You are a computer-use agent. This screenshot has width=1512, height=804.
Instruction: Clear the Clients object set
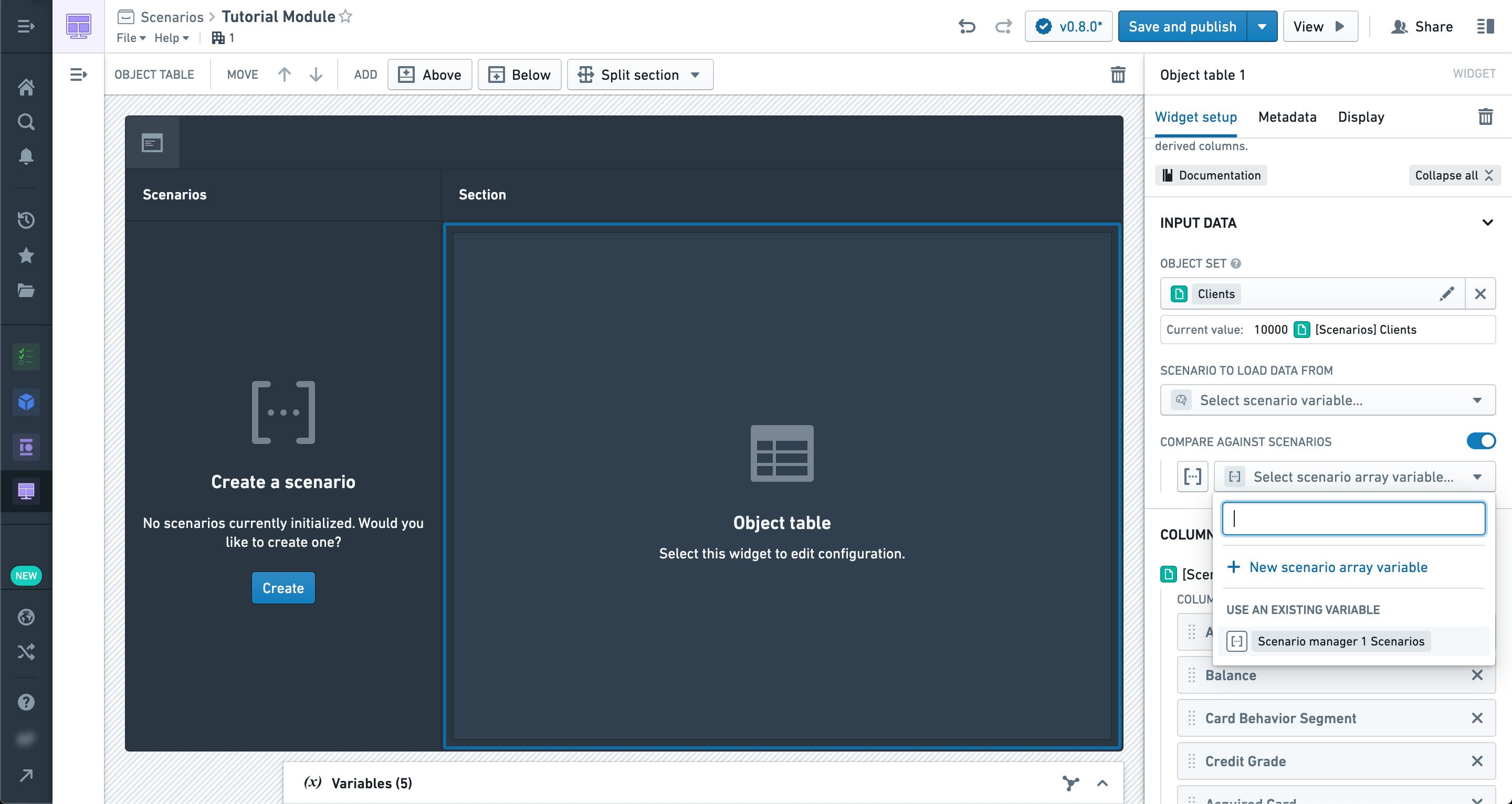[1480, 293]
